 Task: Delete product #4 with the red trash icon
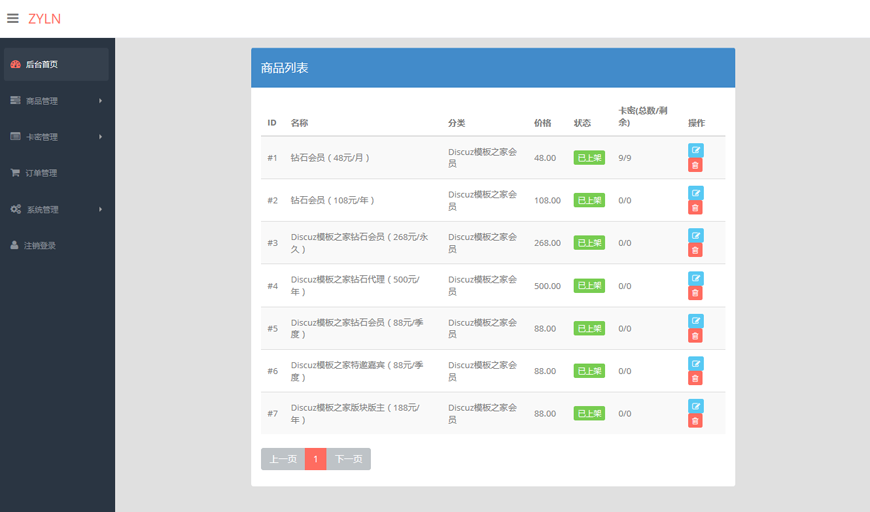coord(695,293)
